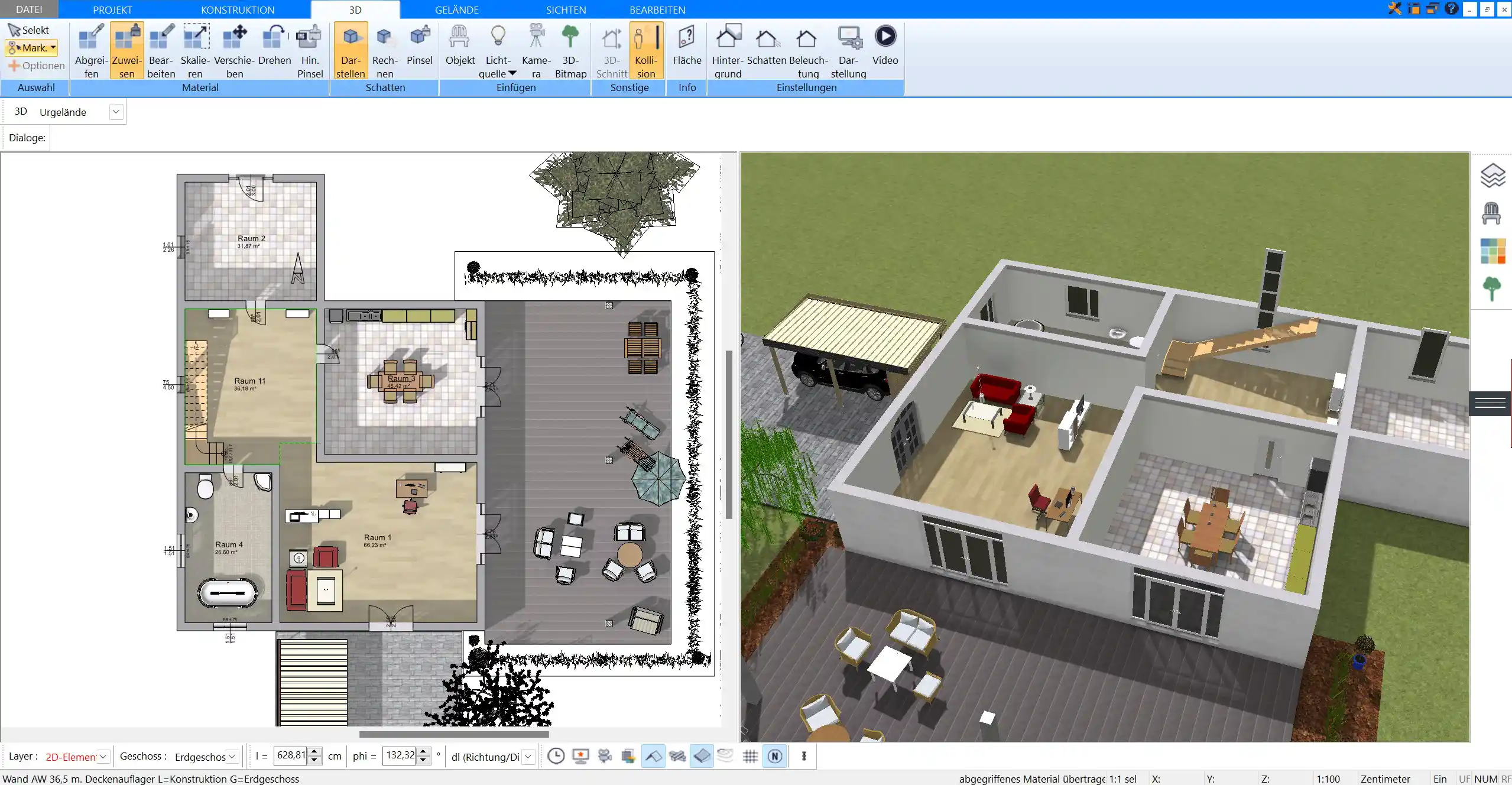1512x785 pixels.
Task: Click the 3D-Schnitt tool
Action: tap(611, 51)
